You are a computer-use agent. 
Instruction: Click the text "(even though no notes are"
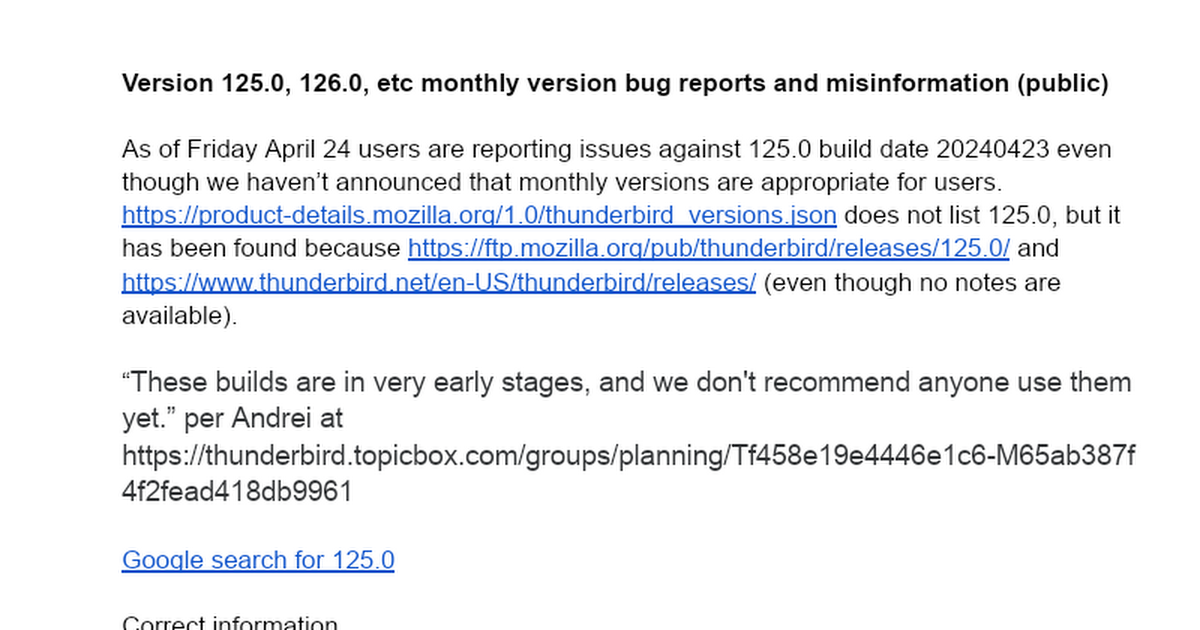911,282
